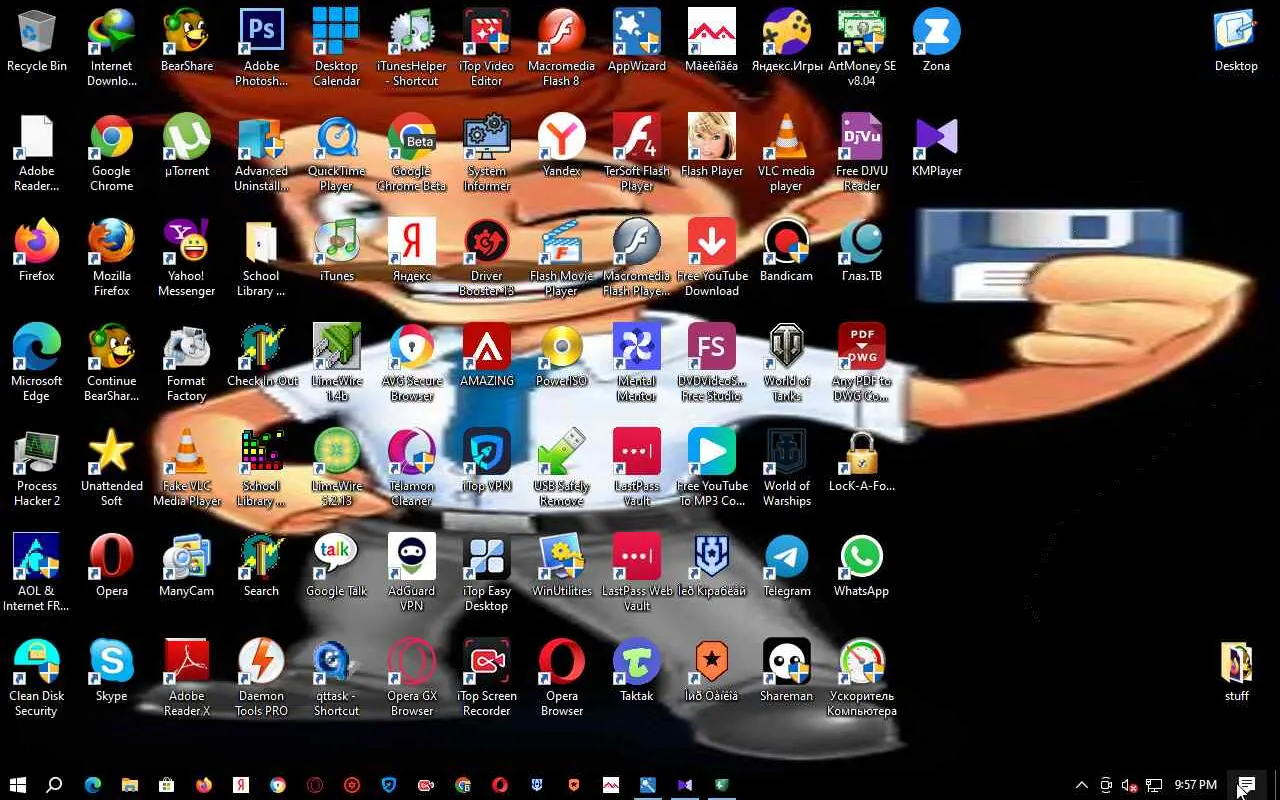Open Driver Booster 13 shortcut
The image size is (1280, 800).
[487, 258]
